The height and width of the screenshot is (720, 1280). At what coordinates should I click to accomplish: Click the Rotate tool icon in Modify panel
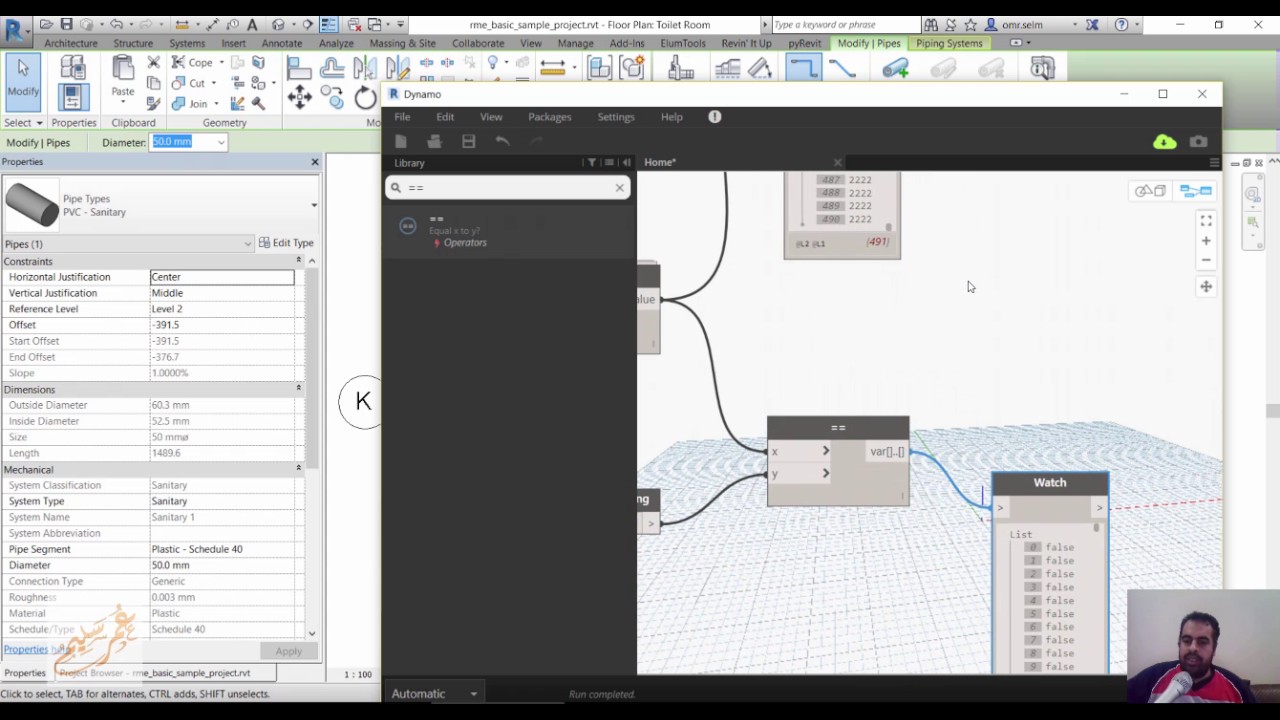pyautogui.click(x=365, y=97)
